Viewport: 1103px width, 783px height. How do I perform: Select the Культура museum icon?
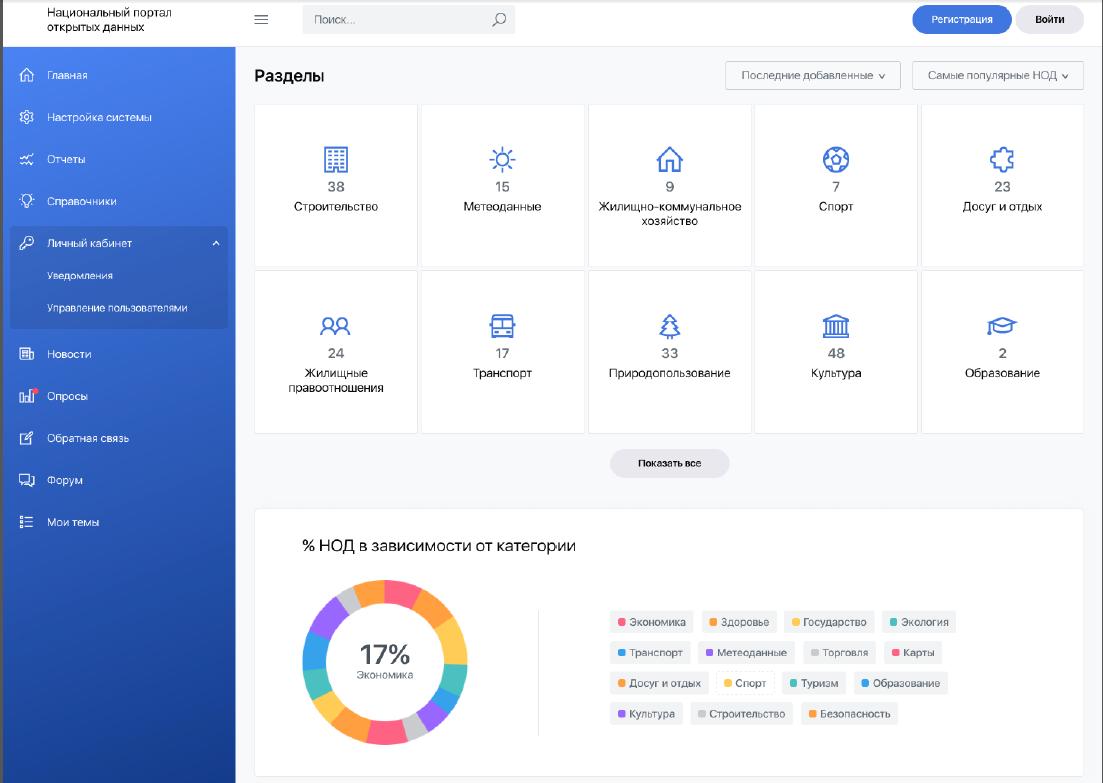coord(835,326)
